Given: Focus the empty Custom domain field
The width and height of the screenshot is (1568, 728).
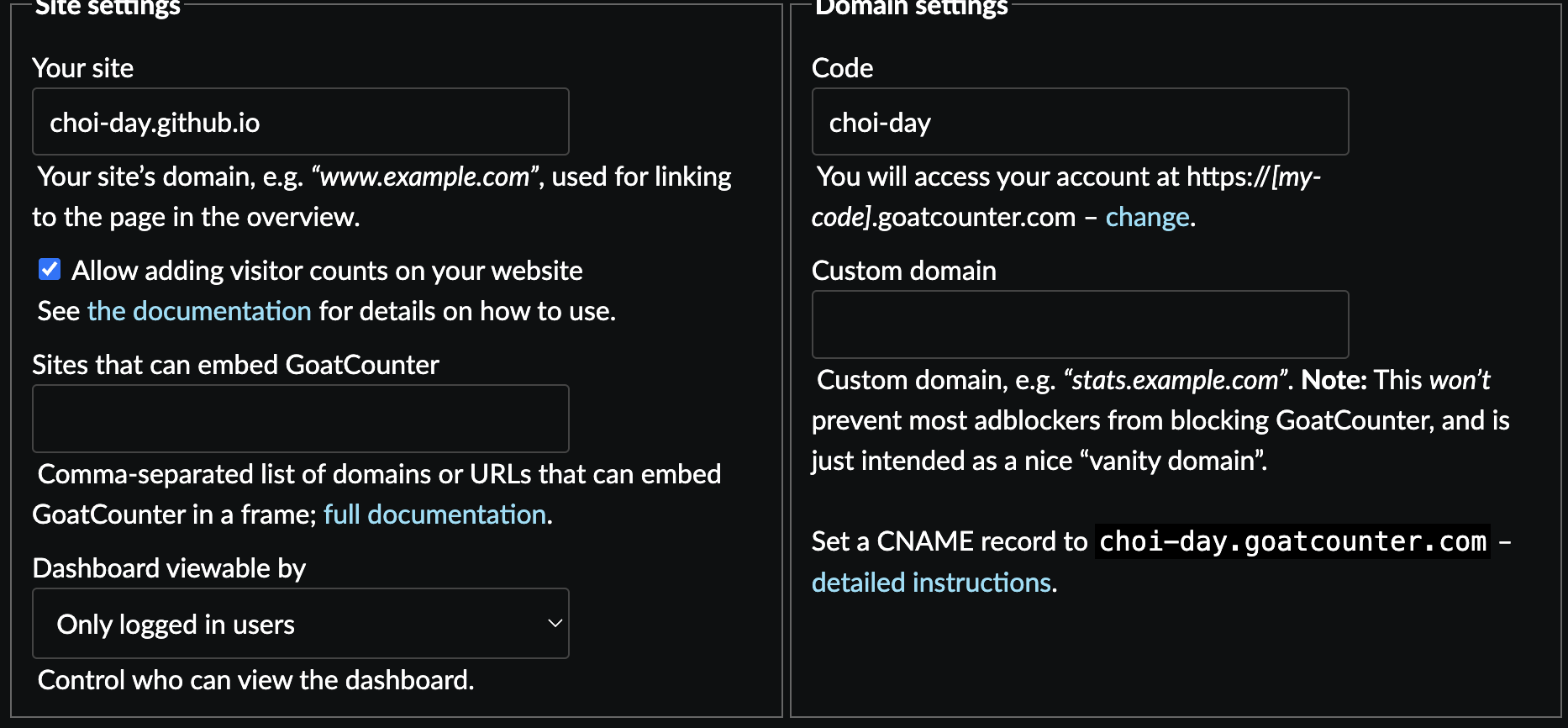Looking at the screenshot, I should coord(1080,324).
